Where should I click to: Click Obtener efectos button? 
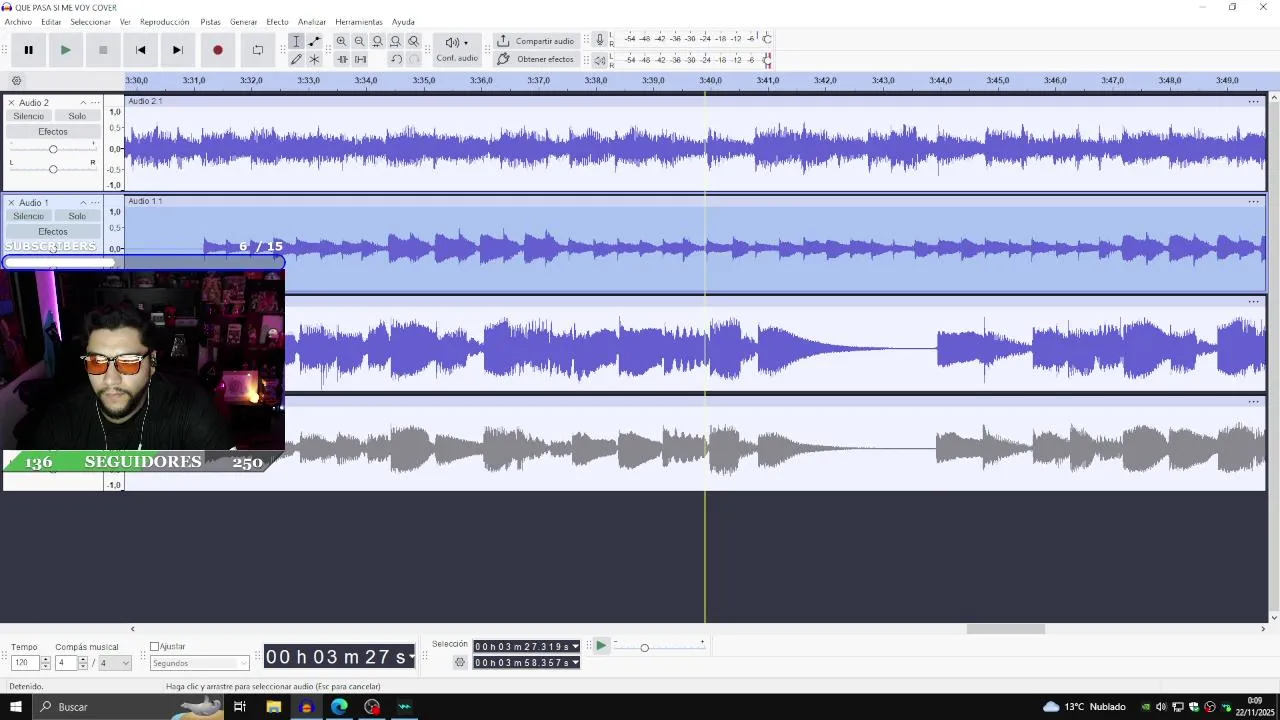click(x=536, y=59)
